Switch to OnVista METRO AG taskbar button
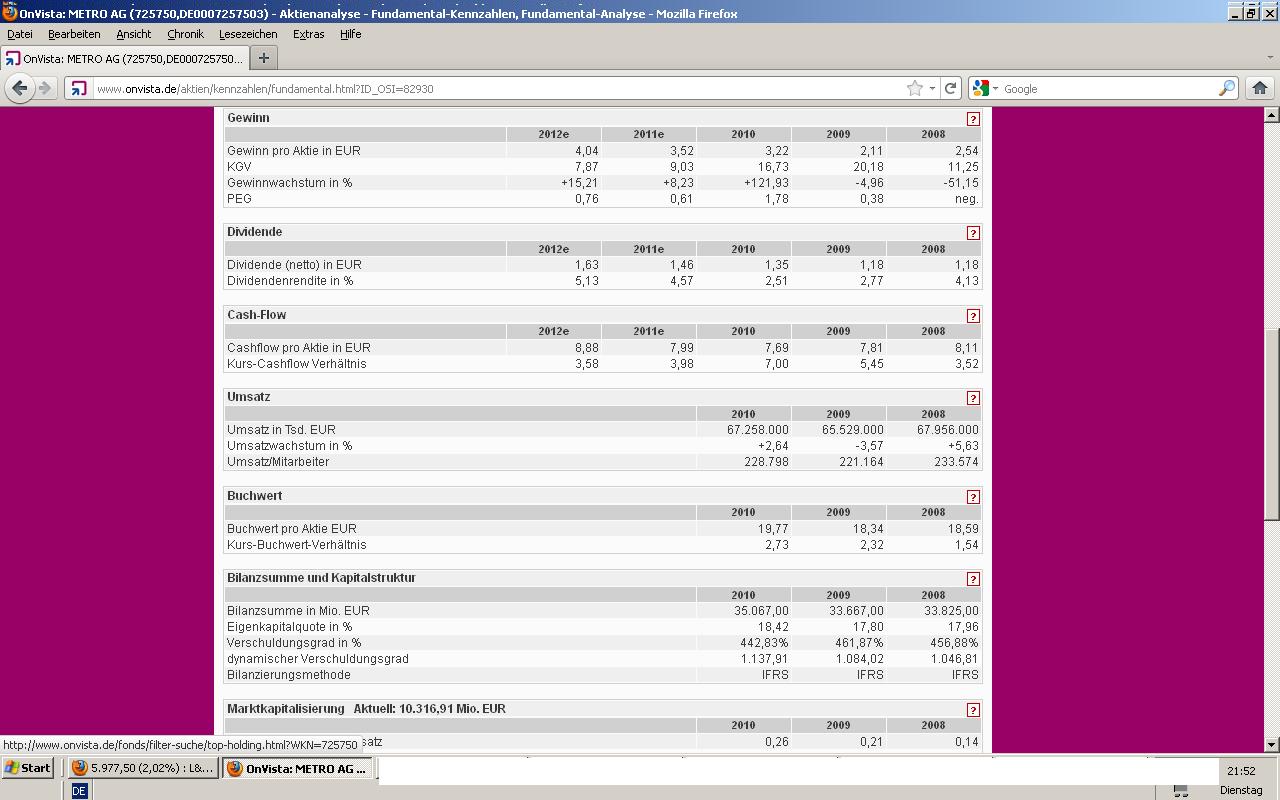Viewport: 1280px width, 800px height. click(297, 768)
